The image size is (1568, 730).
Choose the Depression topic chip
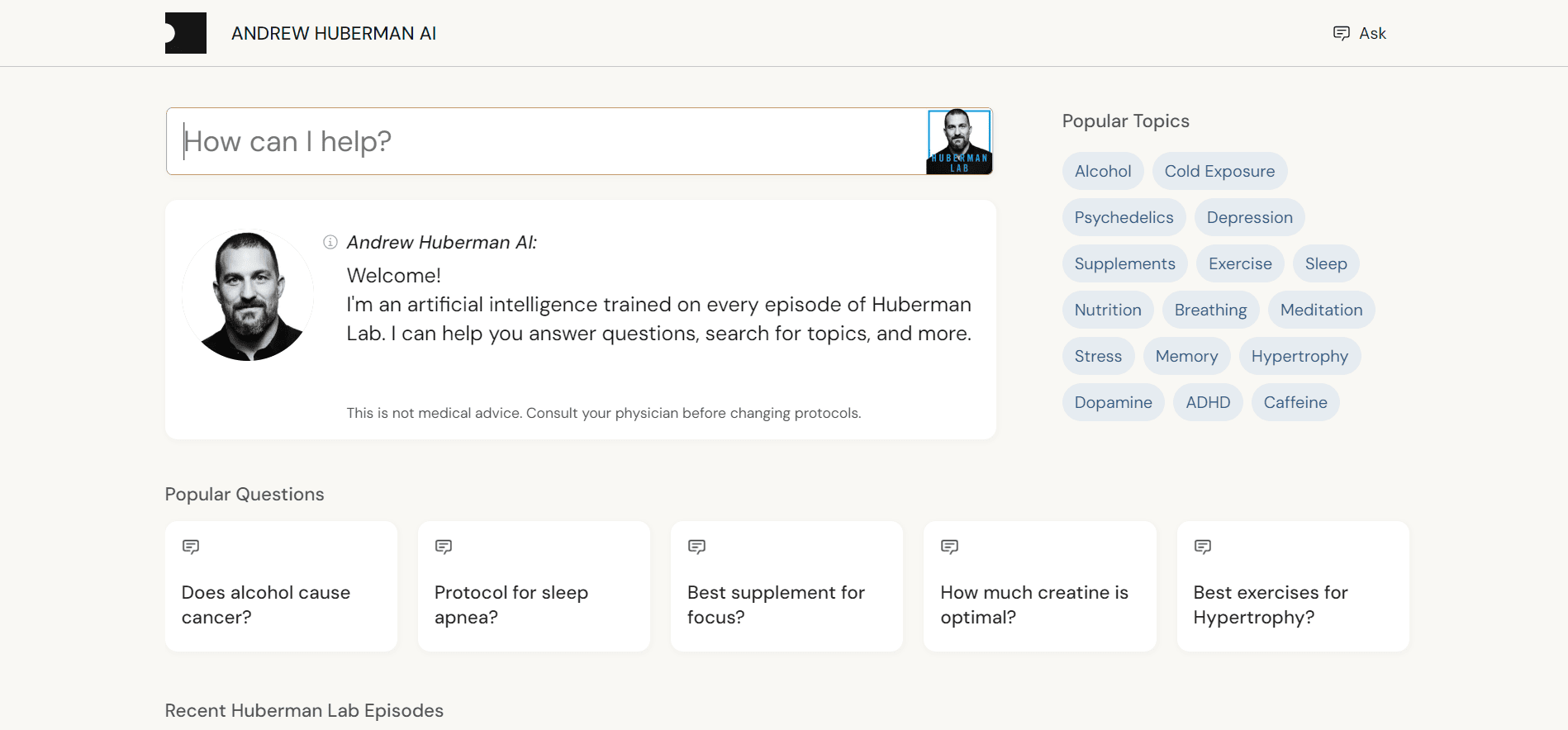tap(1249, 217)
